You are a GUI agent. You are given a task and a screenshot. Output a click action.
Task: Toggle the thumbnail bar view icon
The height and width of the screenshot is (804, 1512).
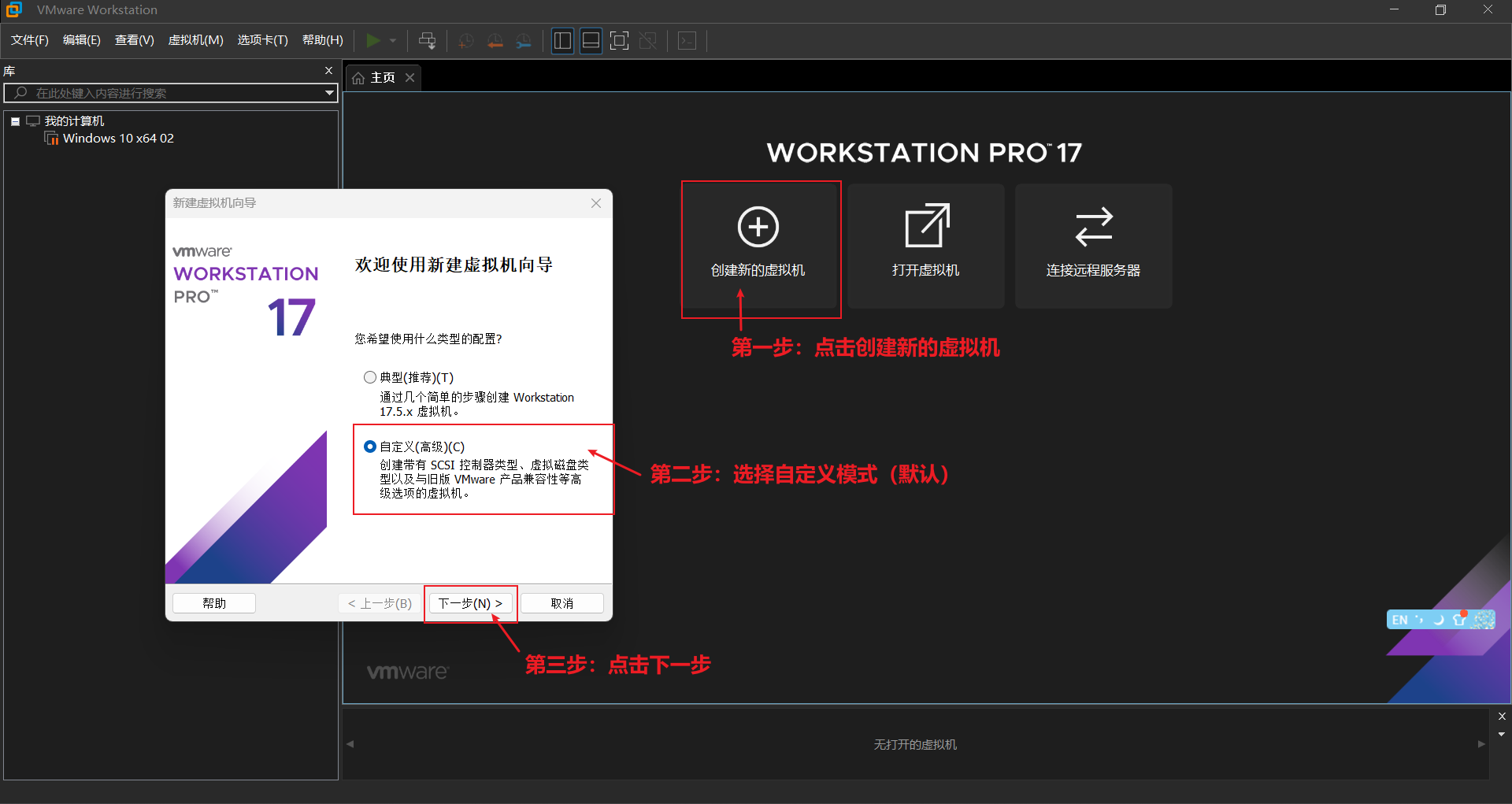point(591,41)
